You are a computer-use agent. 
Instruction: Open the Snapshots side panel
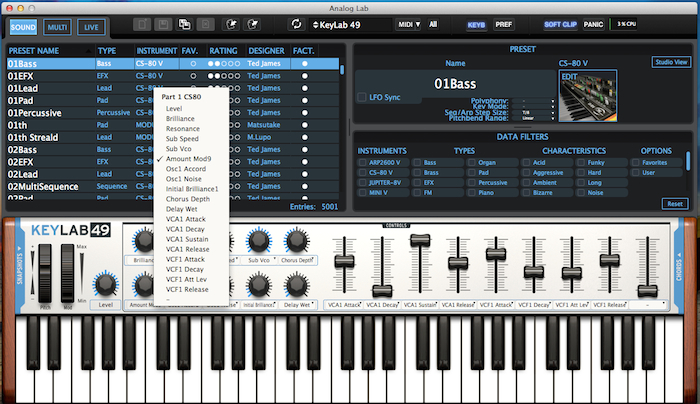click(x=20, y=265)
